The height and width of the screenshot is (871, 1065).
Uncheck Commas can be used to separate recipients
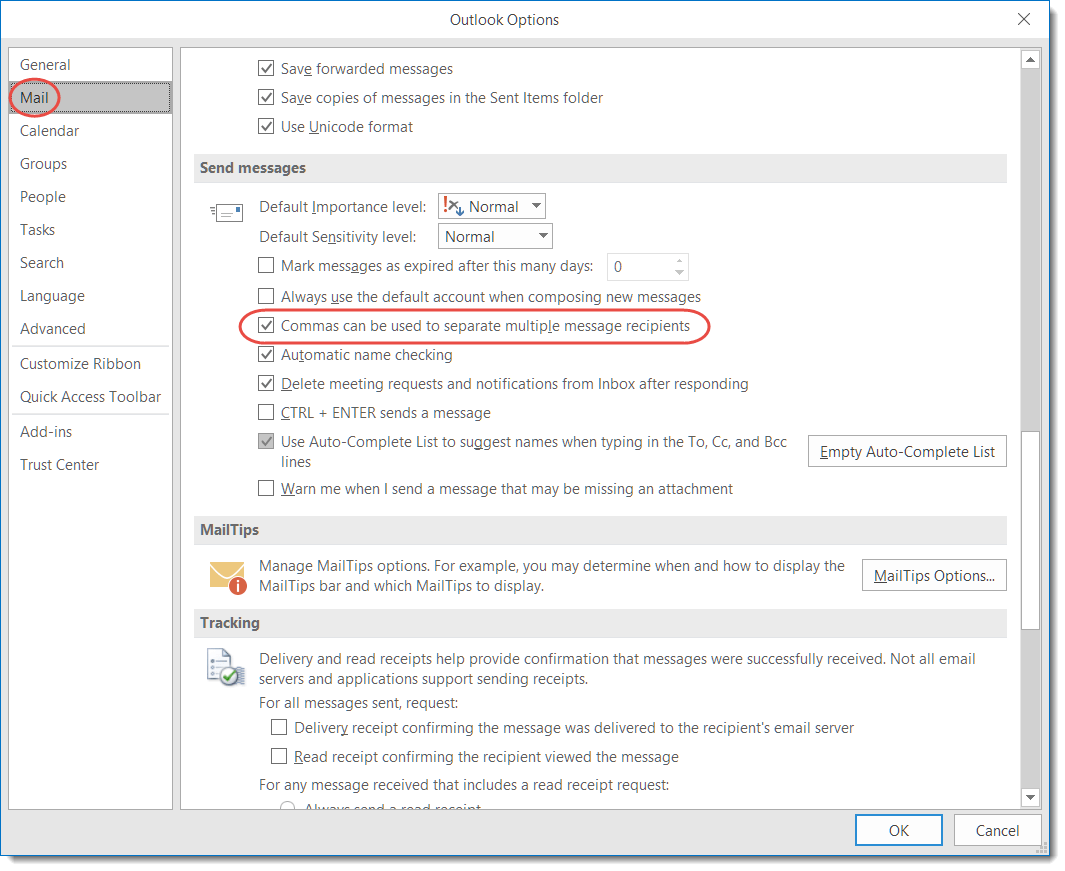pyautogui.click(x=266, y=325)
